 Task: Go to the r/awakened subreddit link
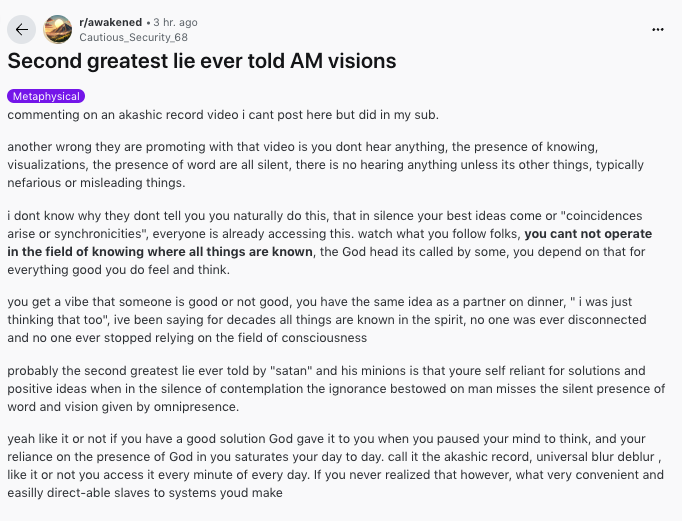tap(110, 22)
